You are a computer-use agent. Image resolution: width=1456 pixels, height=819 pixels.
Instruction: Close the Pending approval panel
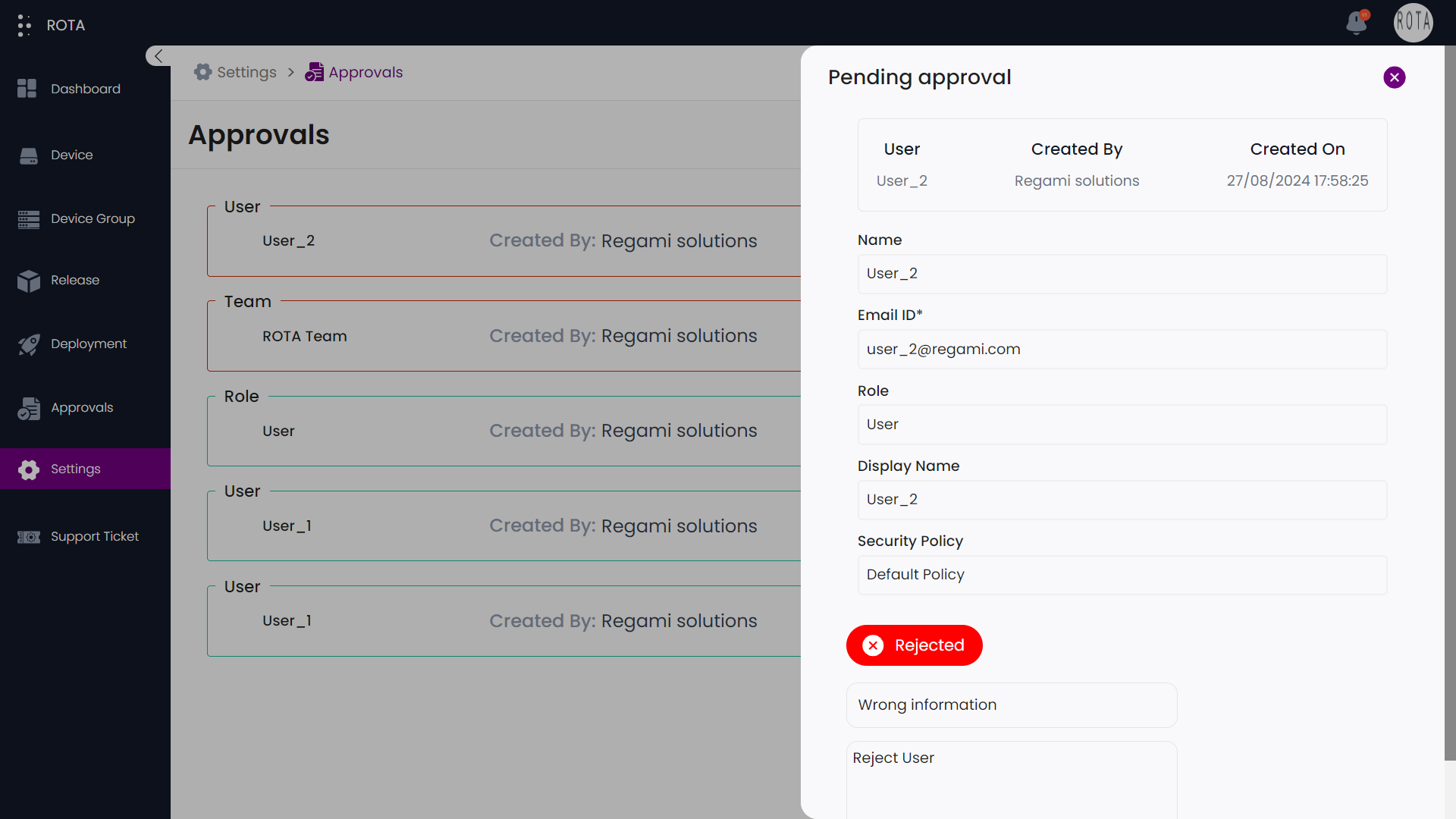(x=1394, y=77)
